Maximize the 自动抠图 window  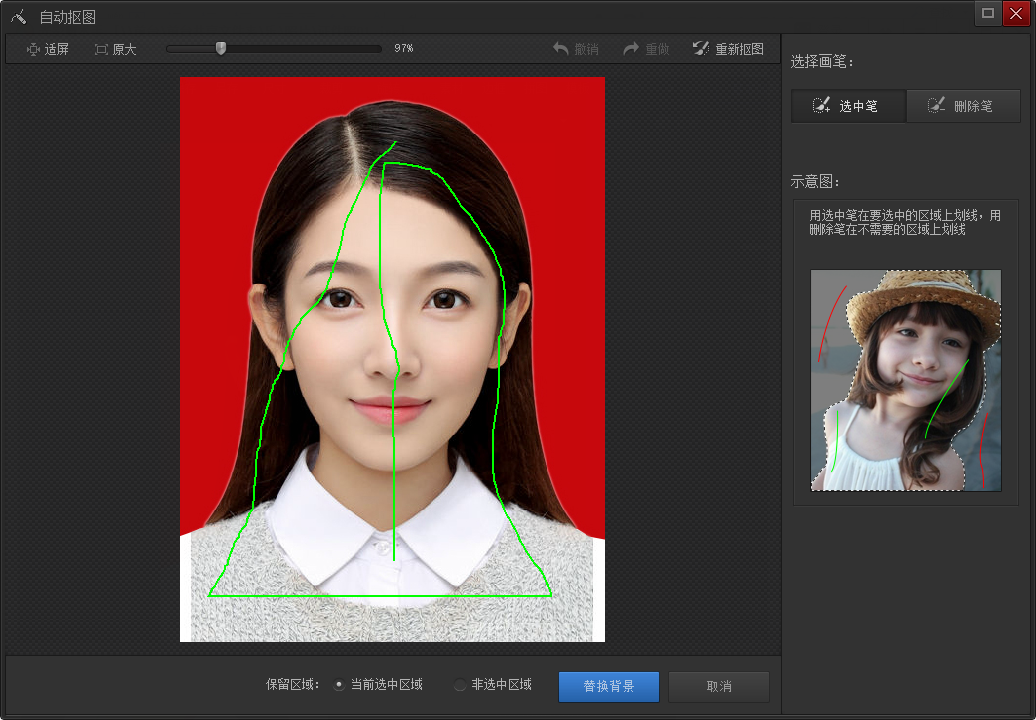point(988,13)
